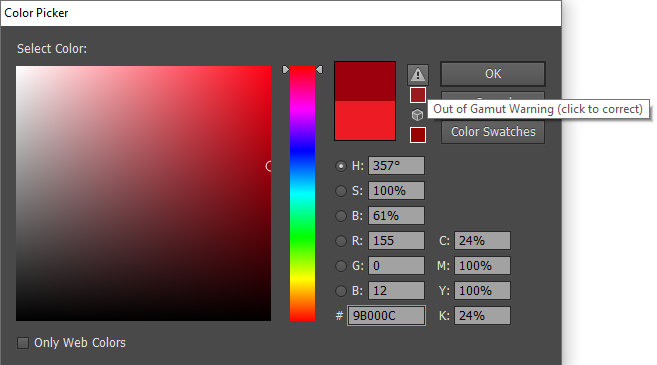Screen dimensions: 657x365
Task: Click the web-safe cube warning icon
Action: (417, 115)
